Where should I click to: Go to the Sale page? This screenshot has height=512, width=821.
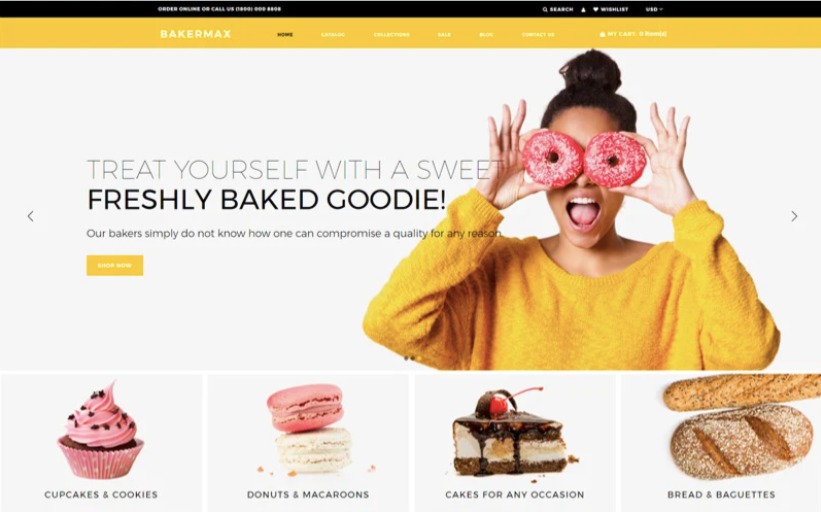pos(444,35)
